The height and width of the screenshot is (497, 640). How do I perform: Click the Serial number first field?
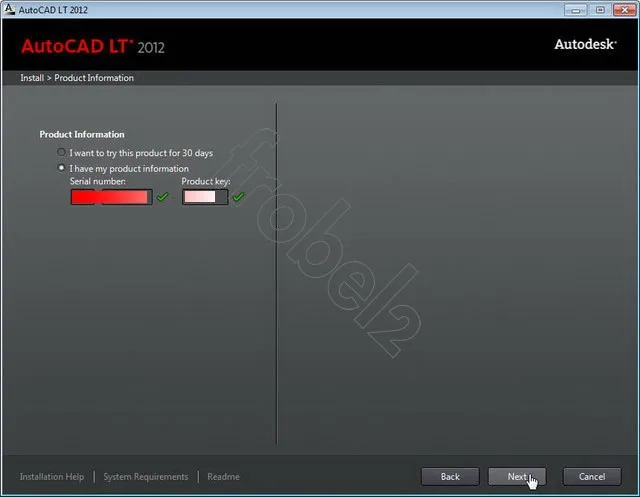(x=83, y=197)
